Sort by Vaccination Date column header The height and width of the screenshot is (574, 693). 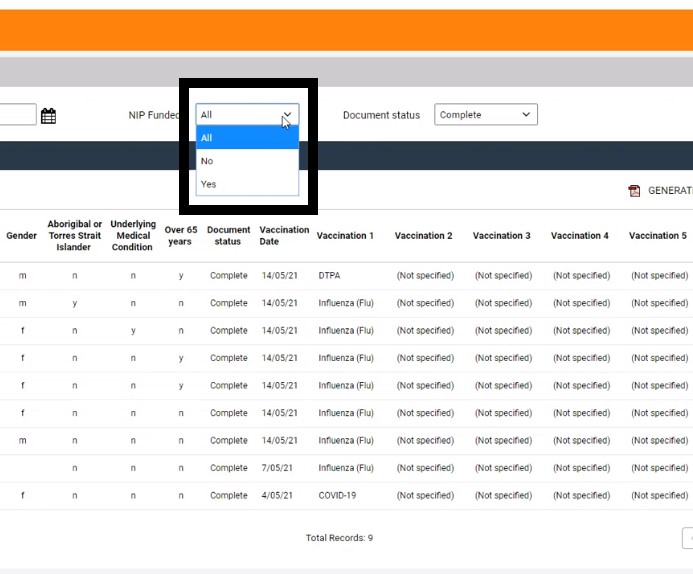(x=284, y=236)
